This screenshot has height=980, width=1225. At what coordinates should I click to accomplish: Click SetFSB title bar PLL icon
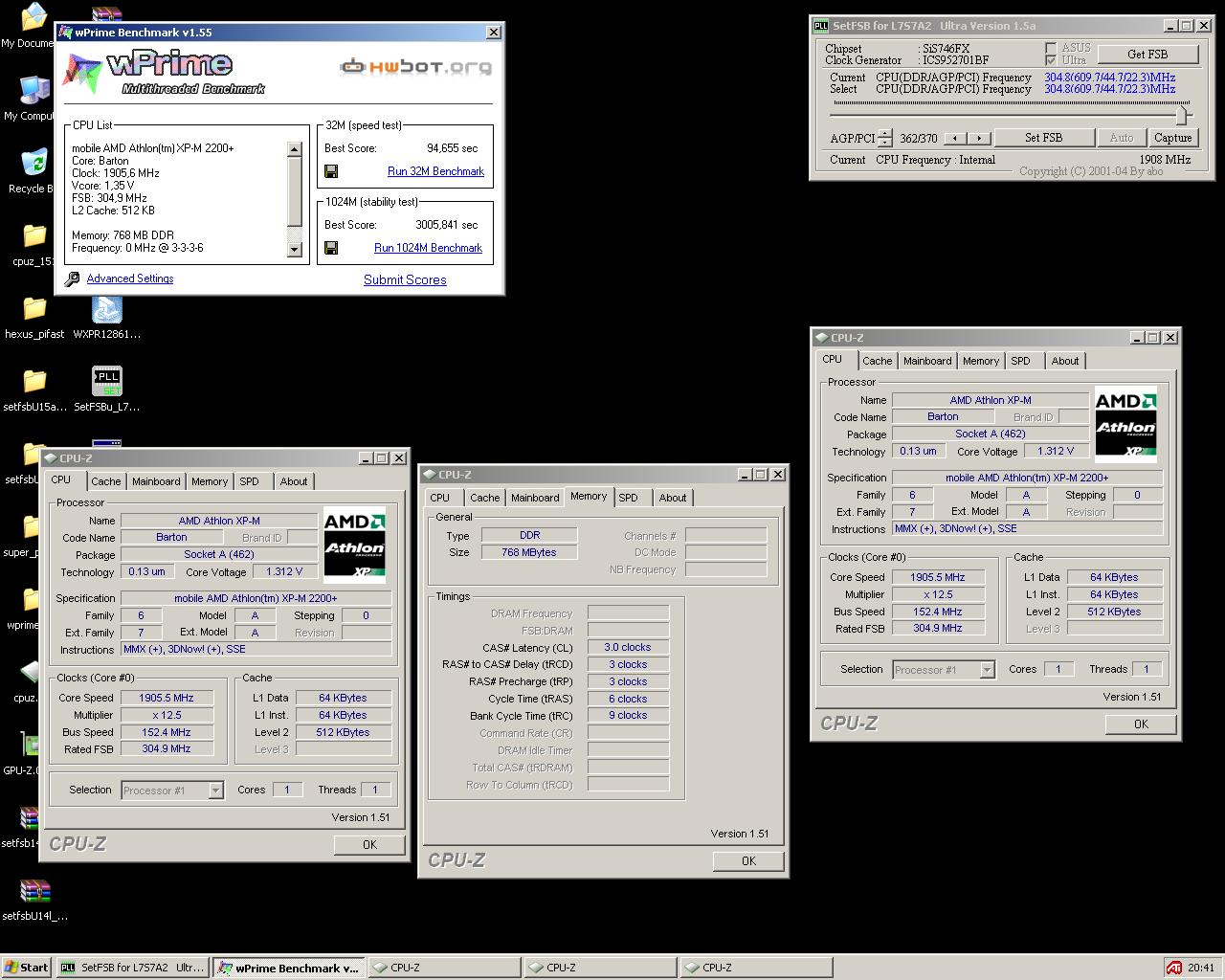pyautogui.click(x=820, y=26)
